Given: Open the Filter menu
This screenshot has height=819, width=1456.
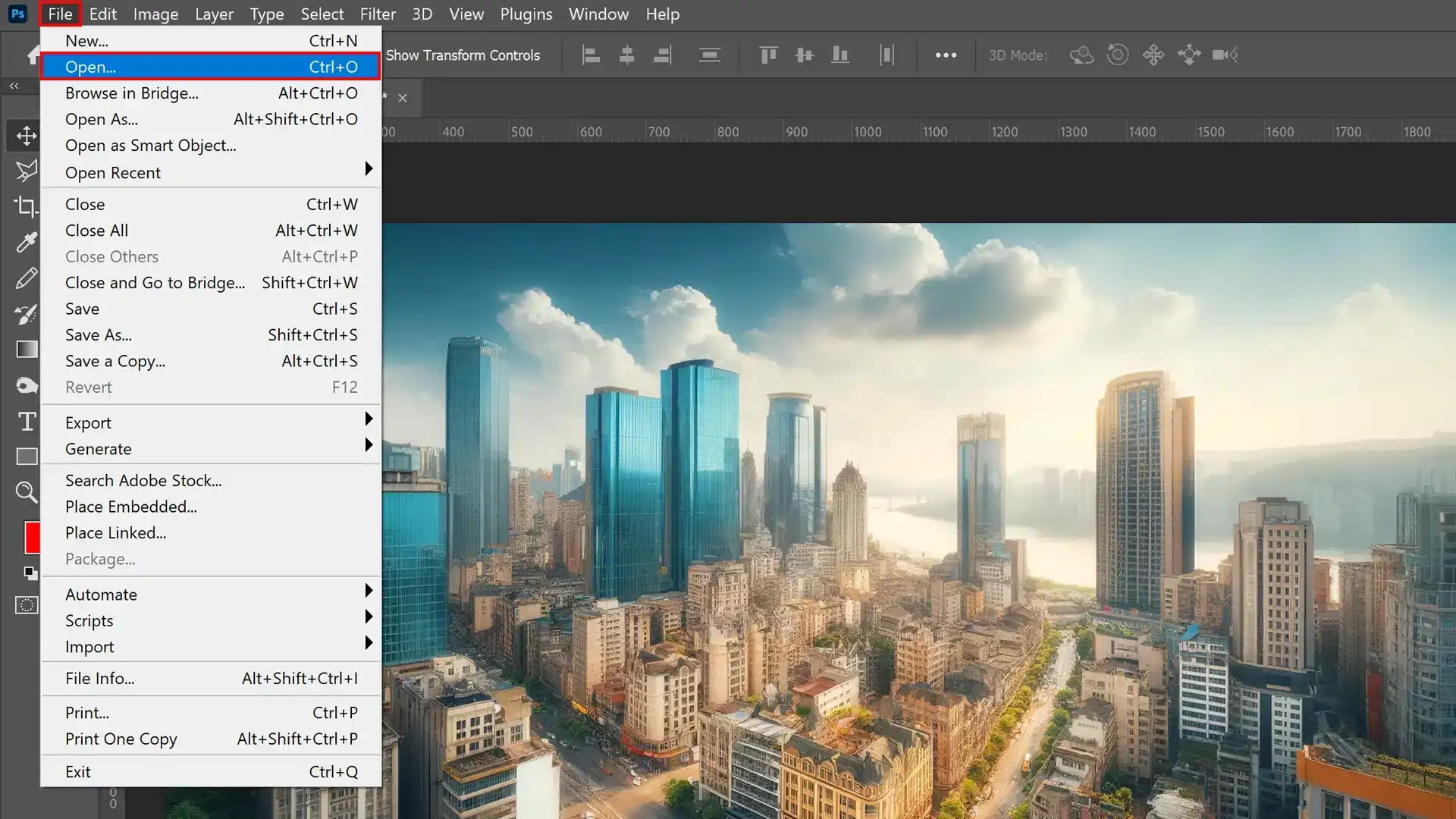Looking at the screenshot, I should tap(378, 14).
